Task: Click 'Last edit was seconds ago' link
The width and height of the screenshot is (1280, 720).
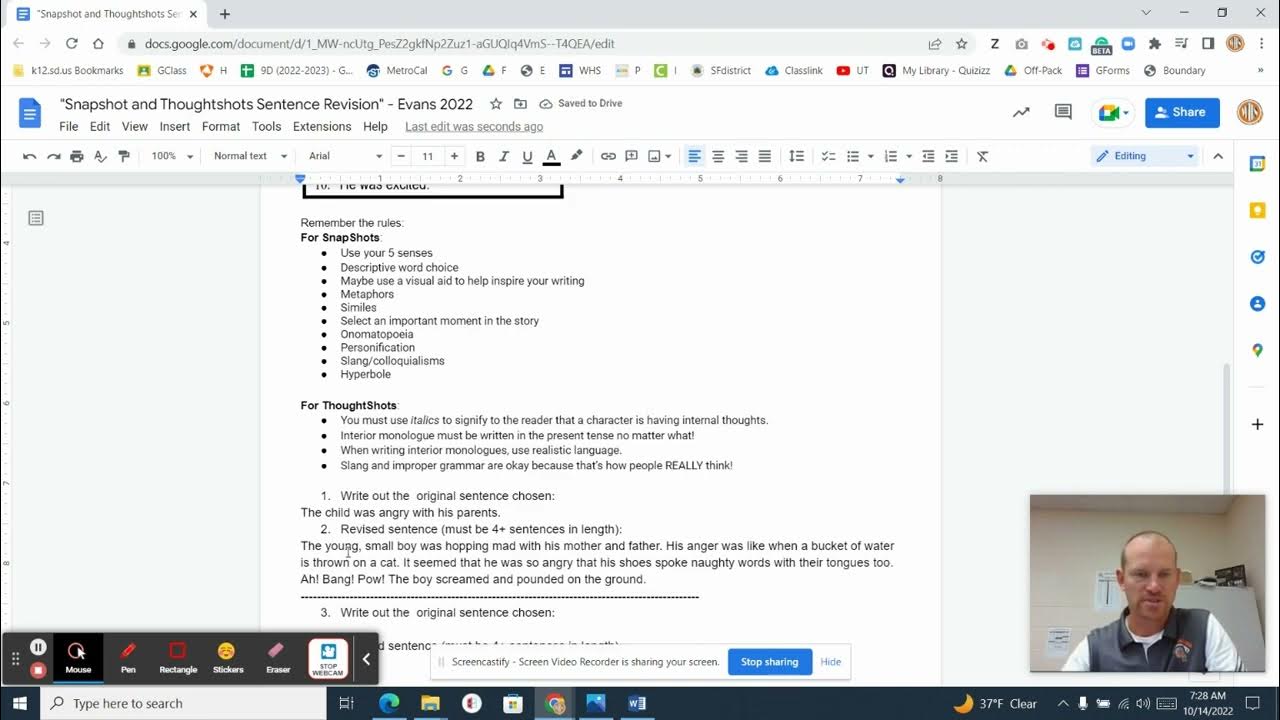Action: (474, 127)
